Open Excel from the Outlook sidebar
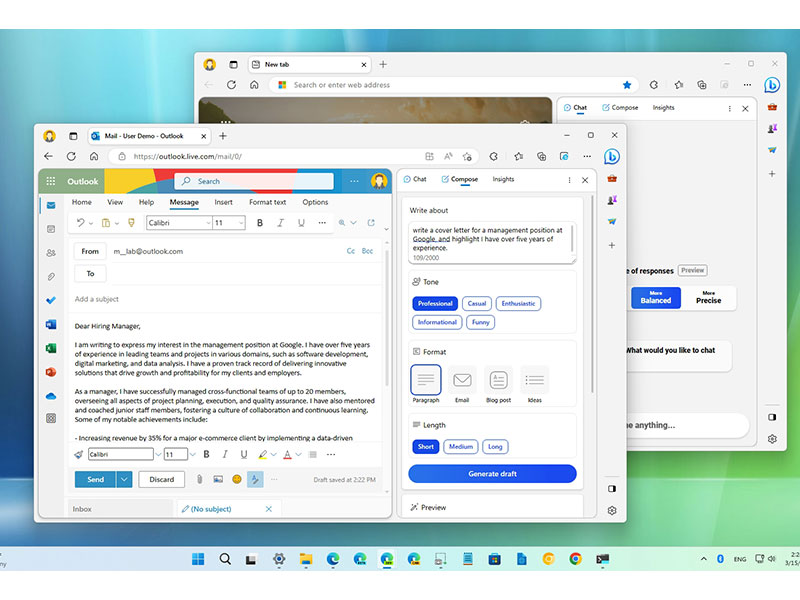 tap(51, 348)
